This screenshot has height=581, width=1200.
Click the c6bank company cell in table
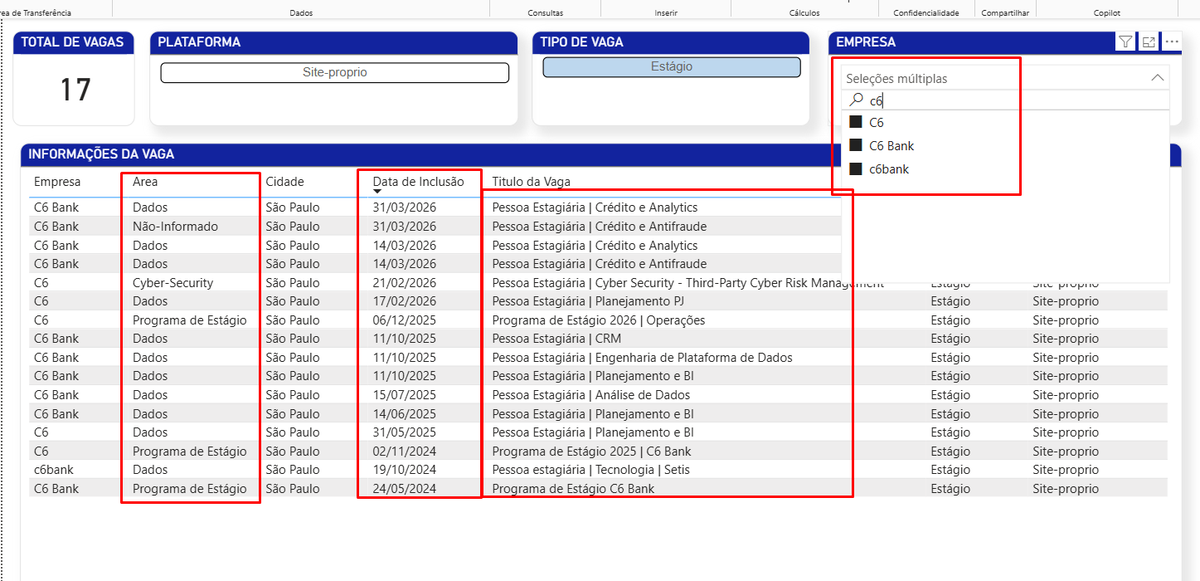pyautogui.click(x=54, y=470)
